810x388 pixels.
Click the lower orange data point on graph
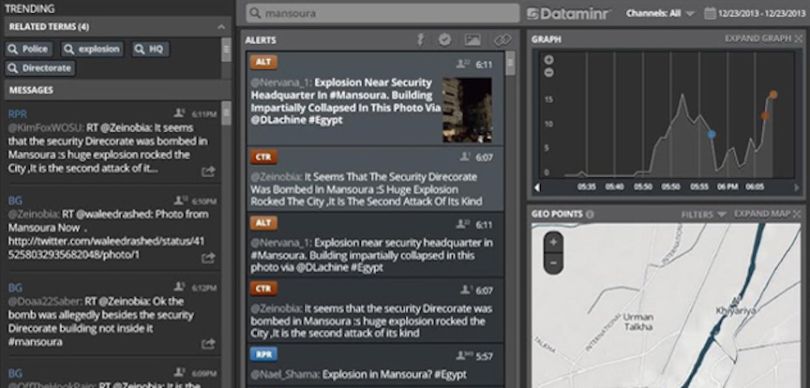click(765, 116)
